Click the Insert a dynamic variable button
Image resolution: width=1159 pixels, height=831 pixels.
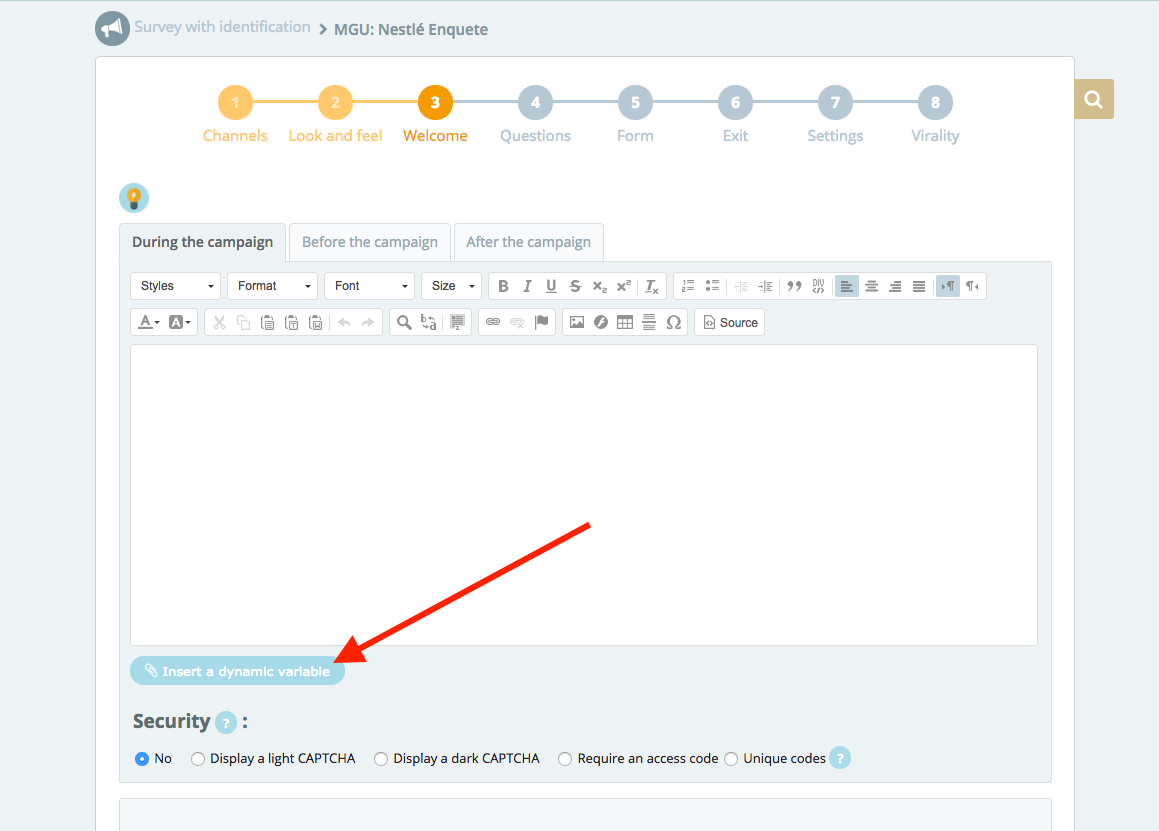click(237, 671)
